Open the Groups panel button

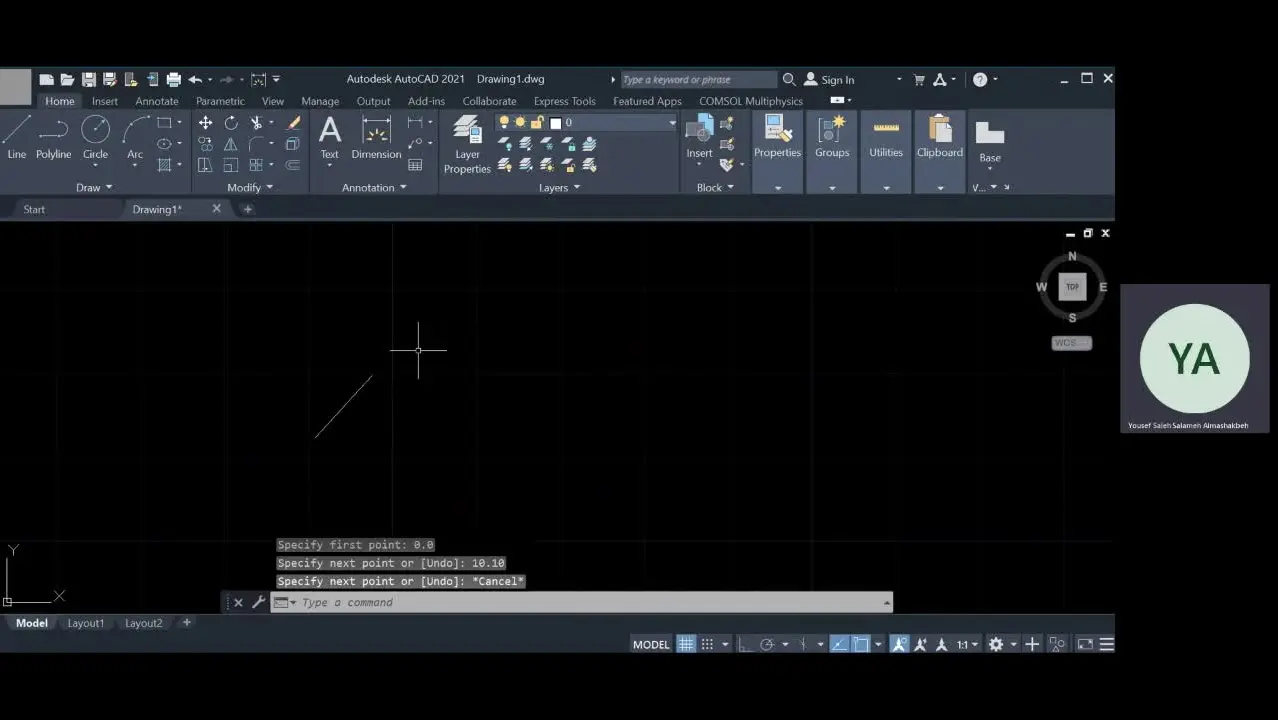832,137
